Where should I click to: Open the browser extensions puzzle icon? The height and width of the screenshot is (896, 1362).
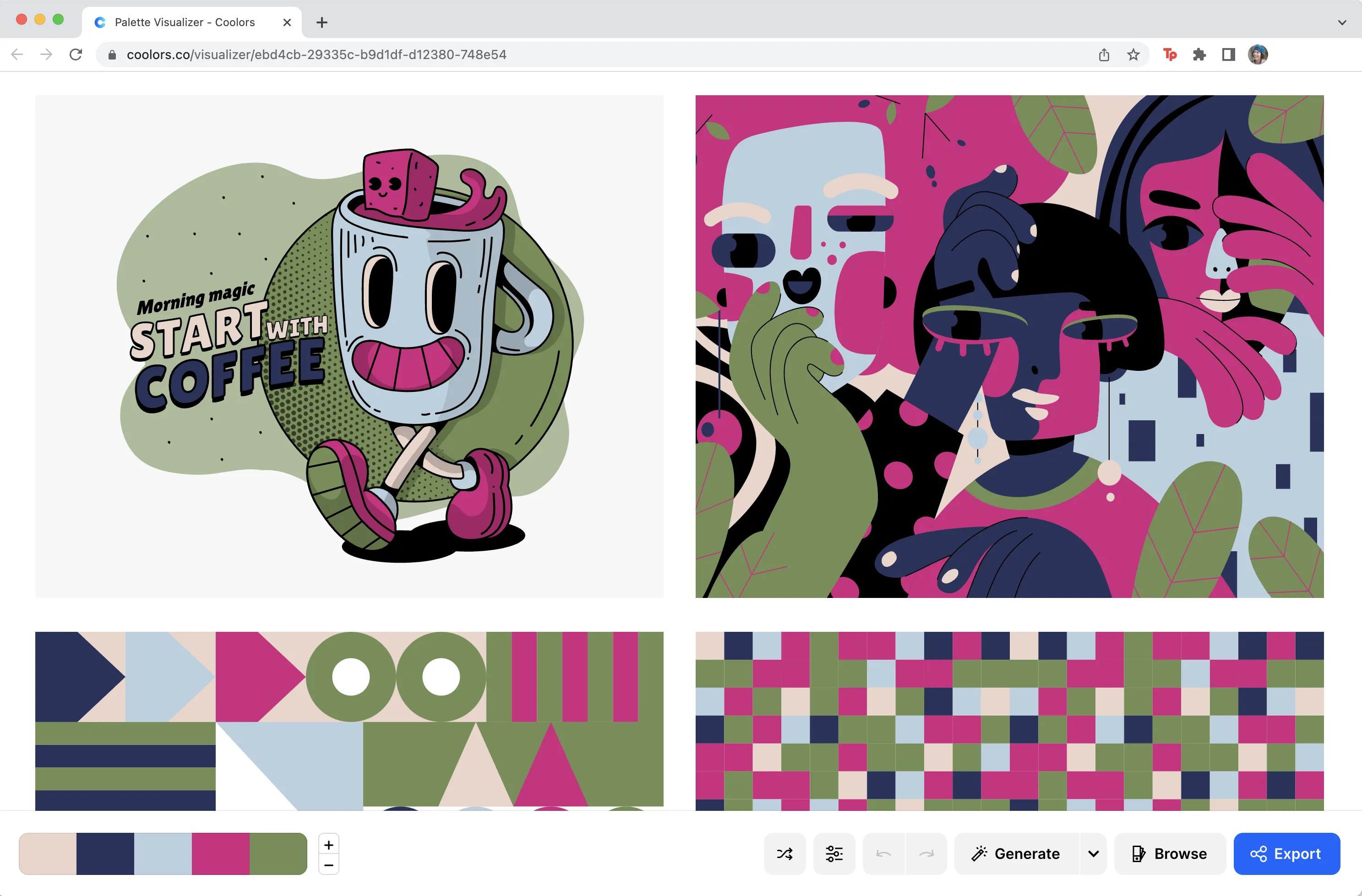tap(1199, 54)
